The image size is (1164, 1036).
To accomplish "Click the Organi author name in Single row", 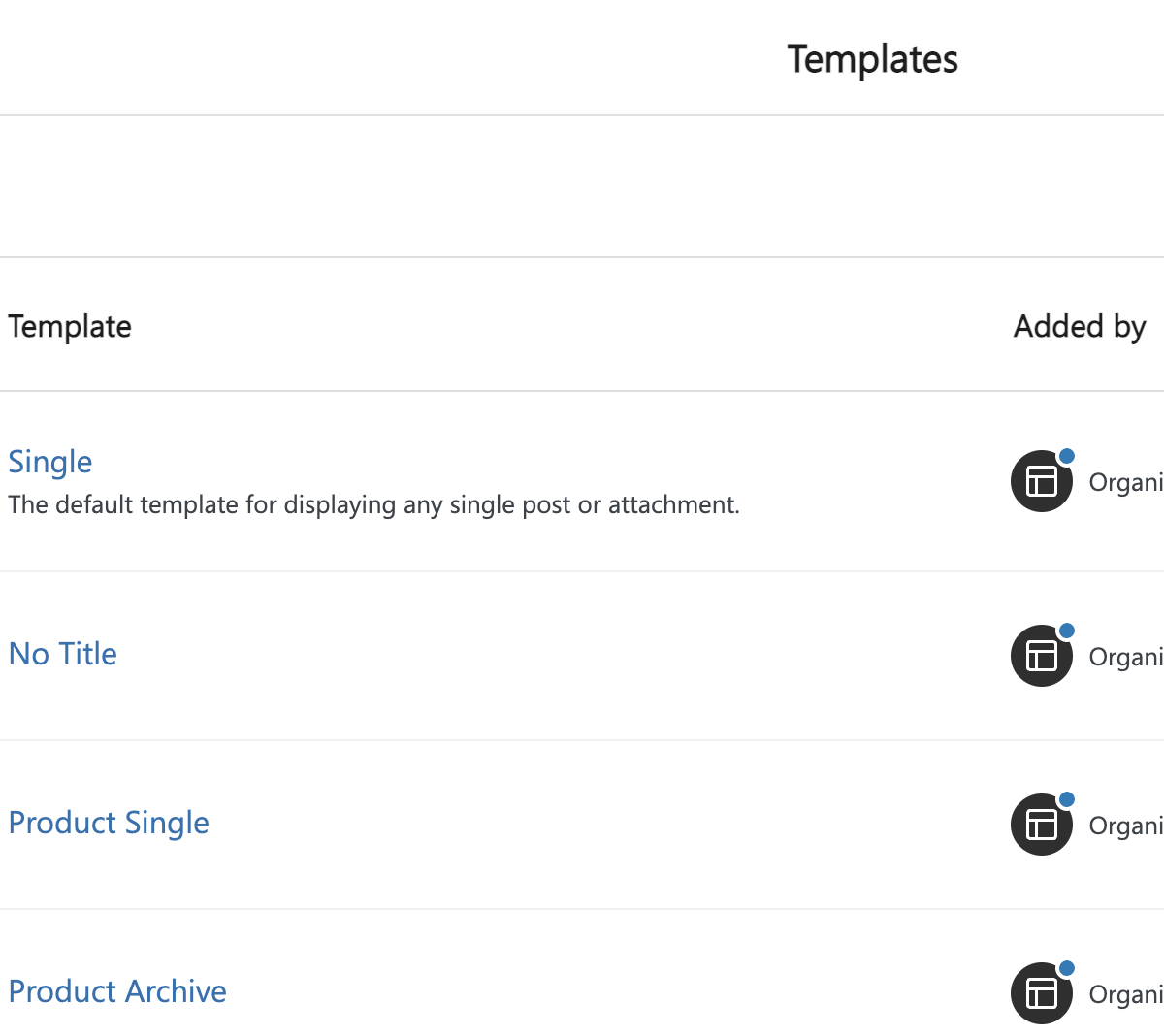I will click(x=1126, y=482).
